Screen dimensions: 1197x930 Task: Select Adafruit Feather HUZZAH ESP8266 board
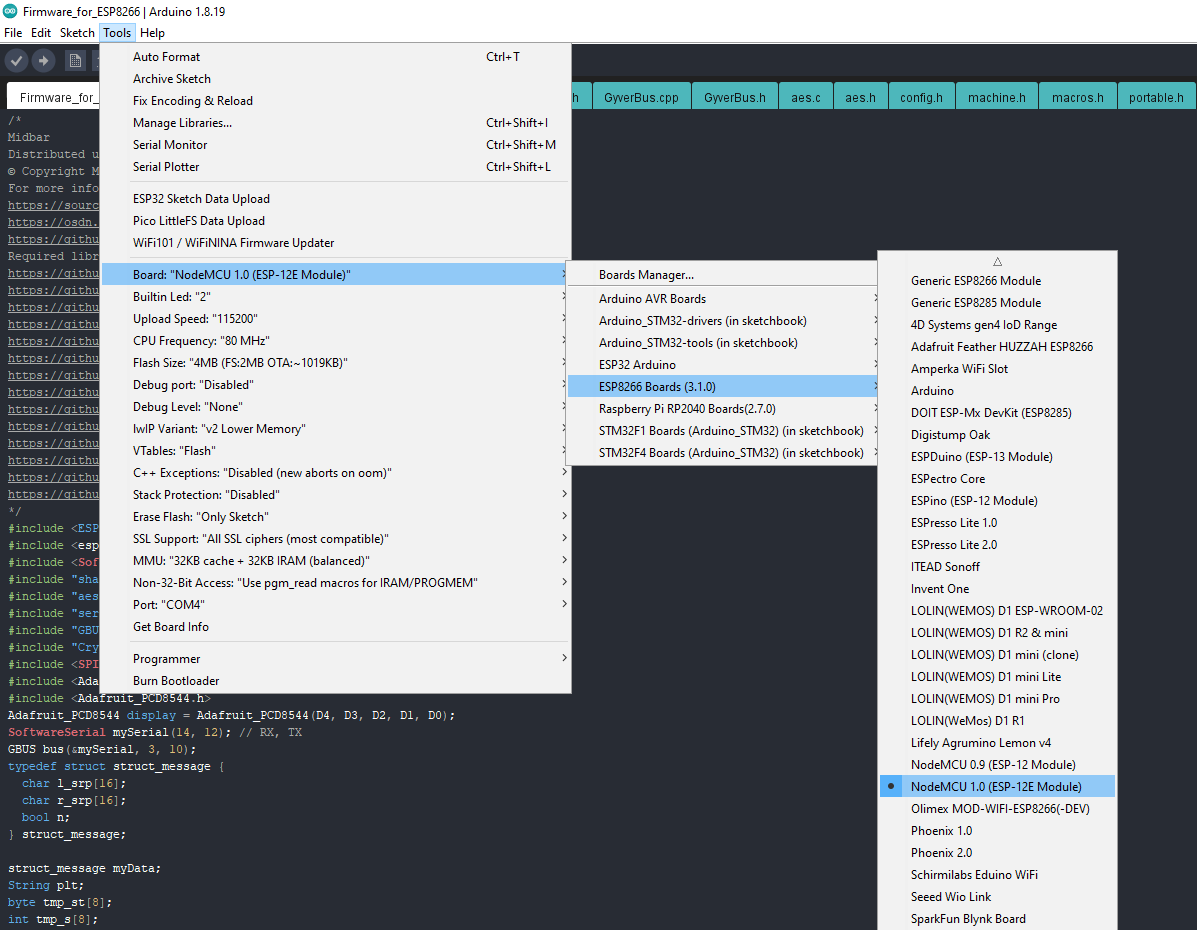(x=997, y=347)
